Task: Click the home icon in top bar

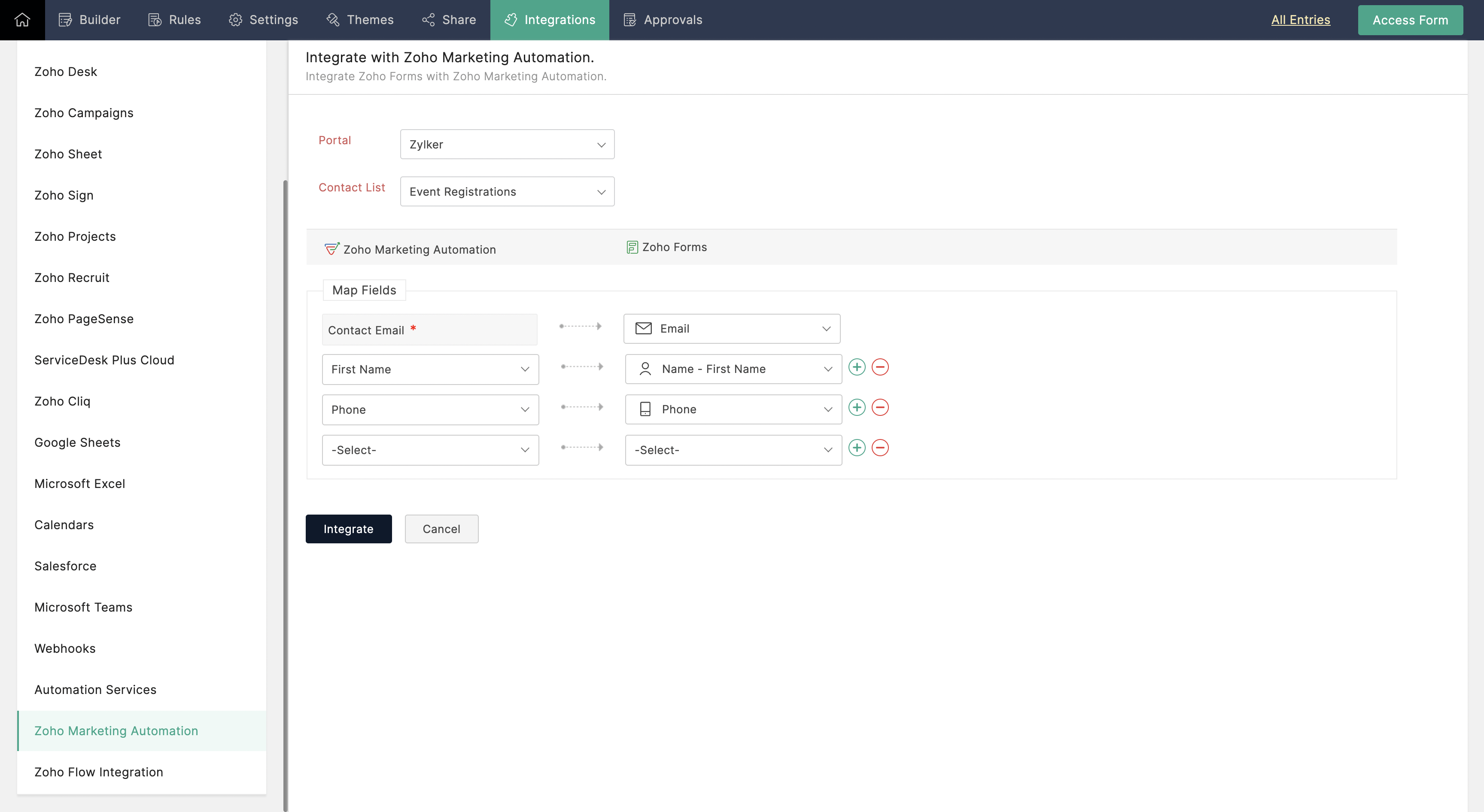Action: pyautogui.click(x=22, y=20)
